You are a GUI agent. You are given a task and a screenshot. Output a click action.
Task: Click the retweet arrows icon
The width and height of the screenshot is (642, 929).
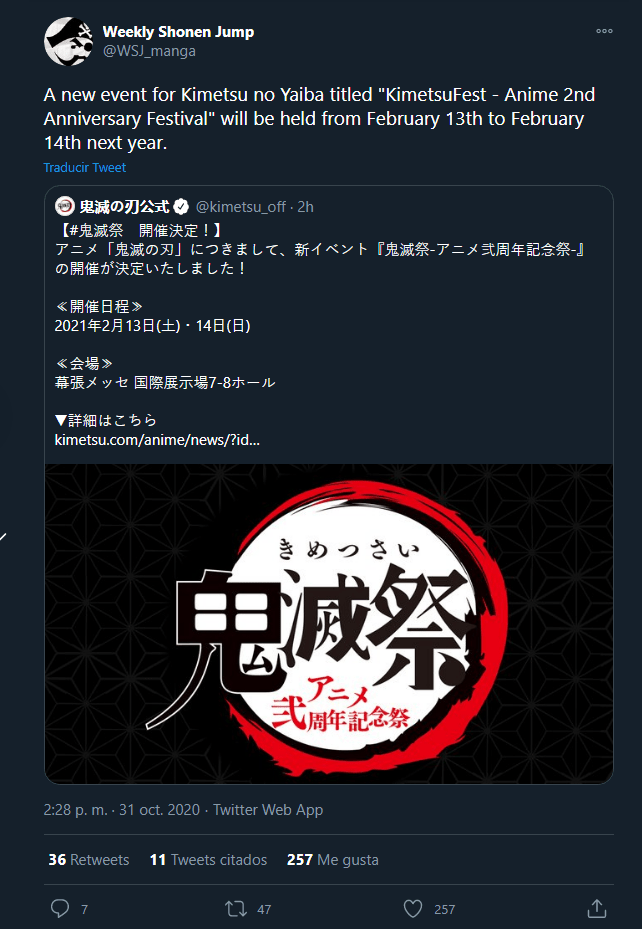(x=236, y=909)
